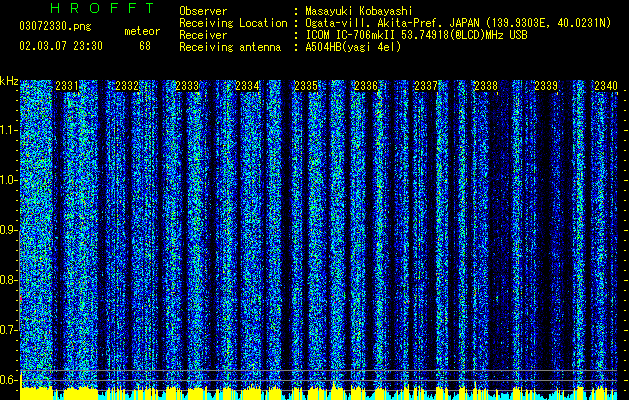The height and width of the screenshot is (400, 629).
Task: Click the 2340 time marker
Action: [606, 86]
